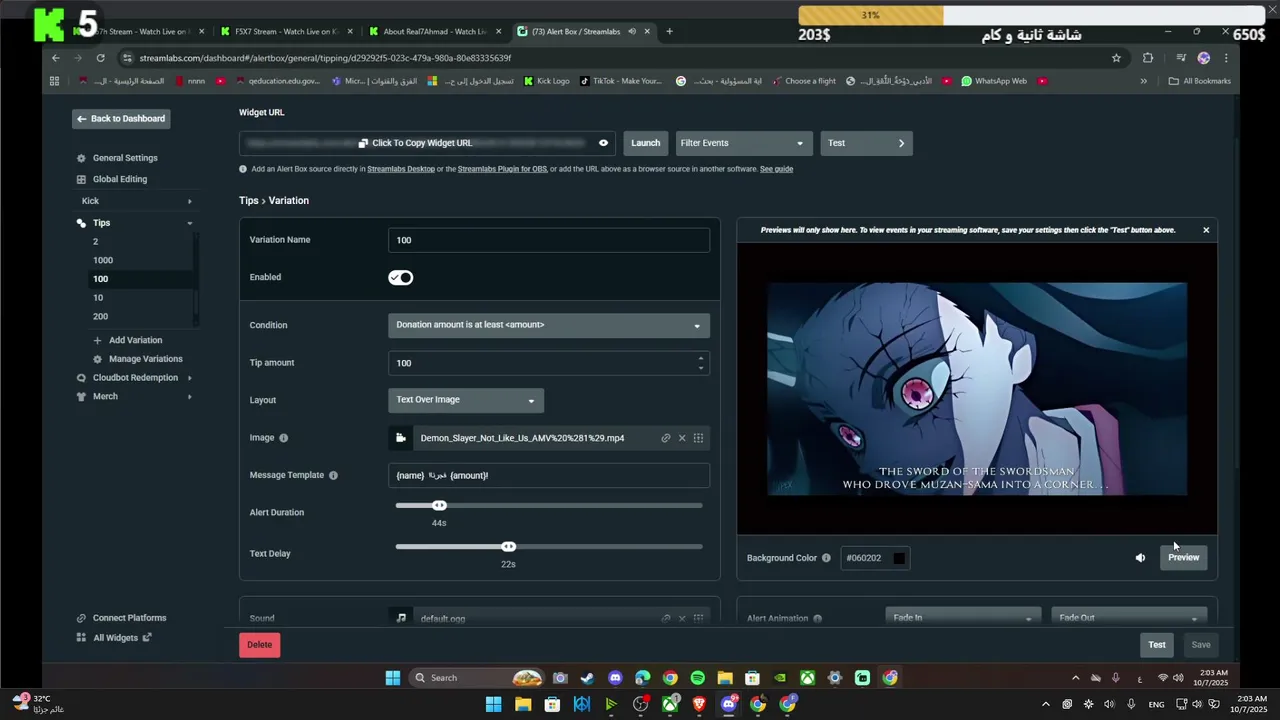Select the 200 tip variation

point(100,316)
